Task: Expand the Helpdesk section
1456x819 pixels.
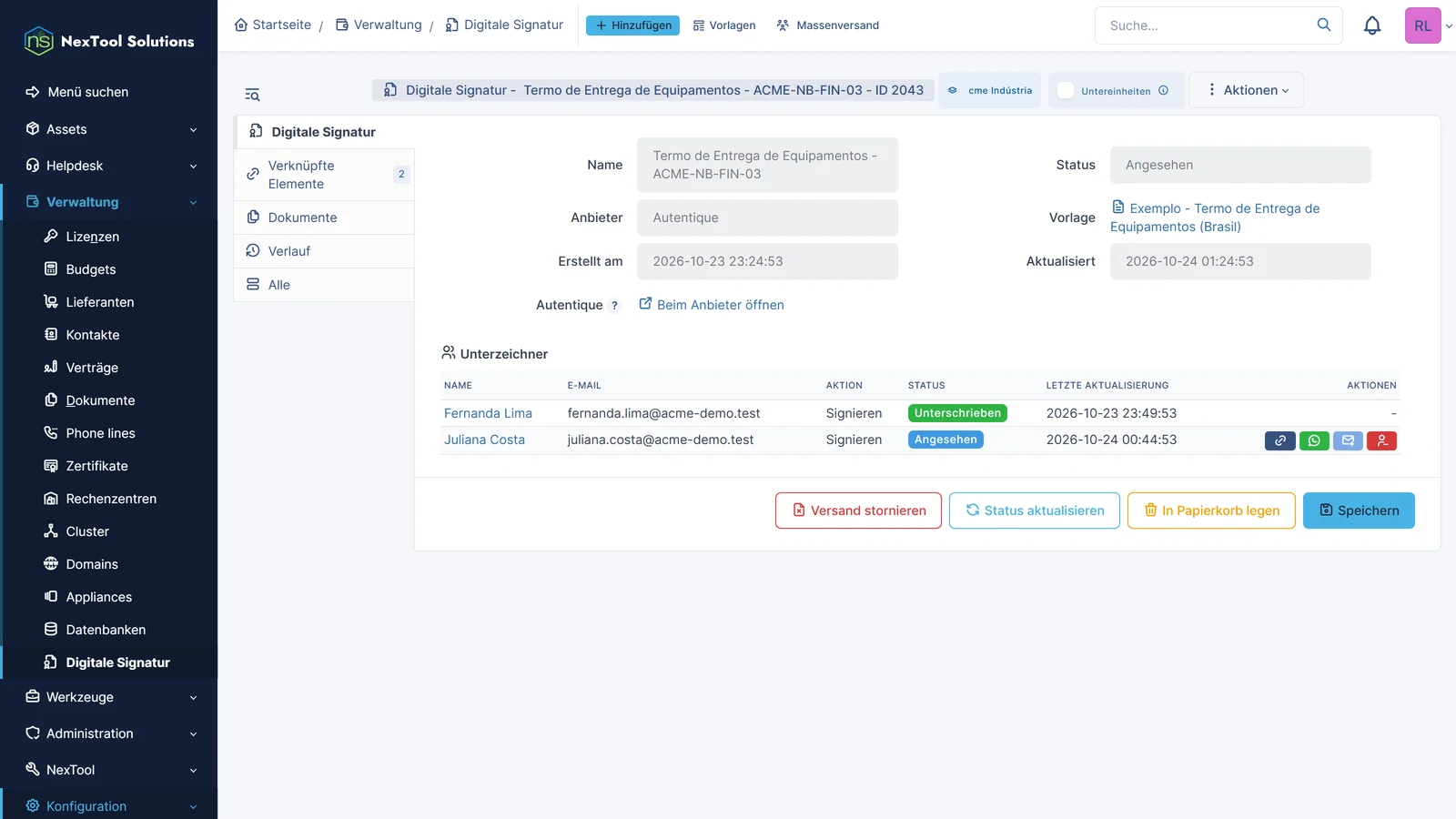Action: point(109,166)
